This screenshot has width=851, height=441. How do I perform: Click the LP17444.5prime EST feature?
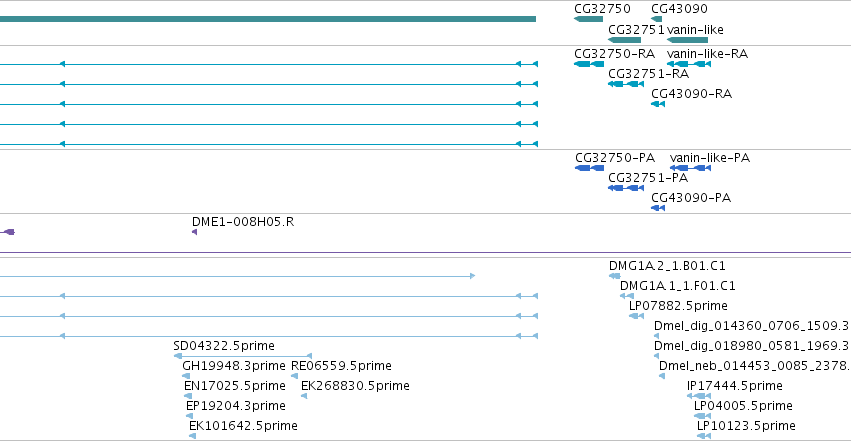pos(698,397)
